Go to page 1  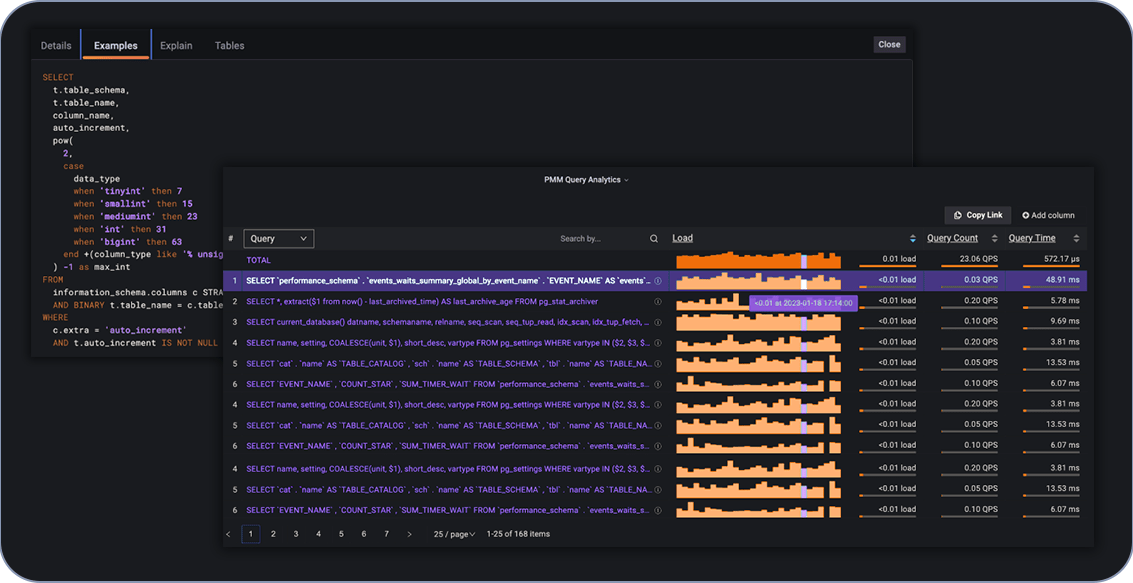(x=251, y=535)
